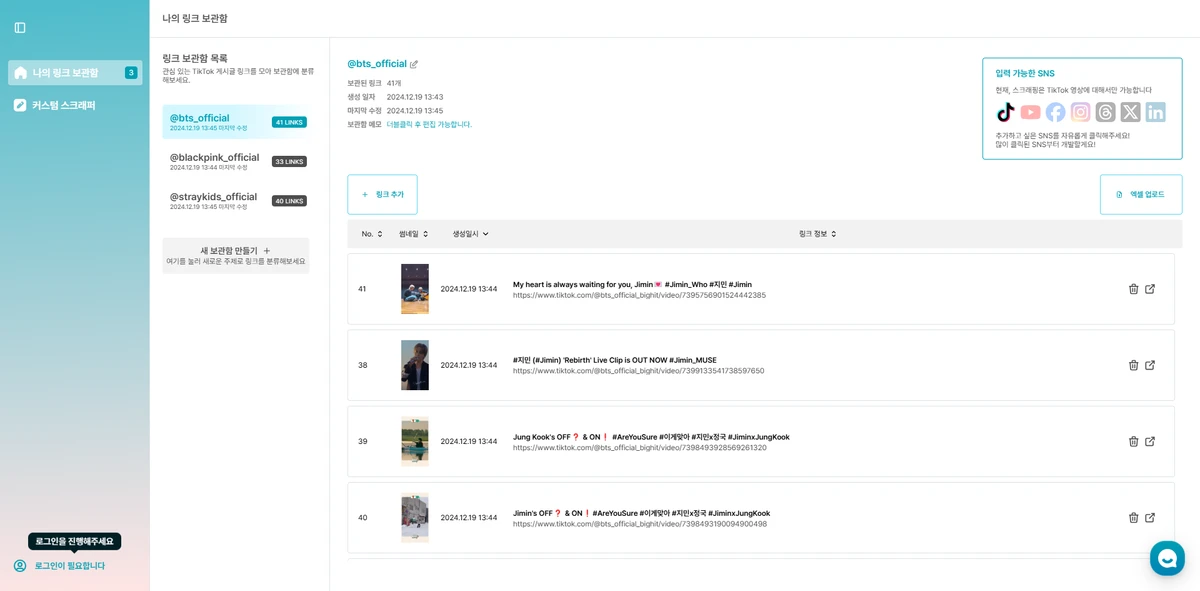The image size is (1200, 591).
Task: Sort by No. column header
Action: pyautogui.click(x=372, y=234)
